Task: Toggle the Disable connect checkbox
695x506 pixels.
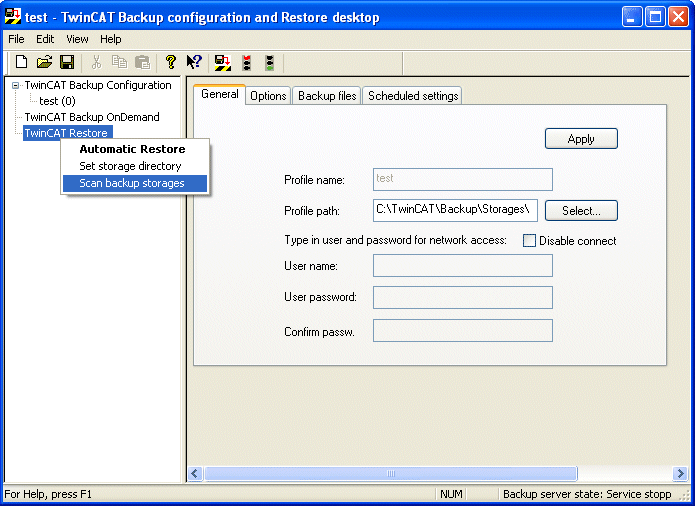Action: pos(529,241)
